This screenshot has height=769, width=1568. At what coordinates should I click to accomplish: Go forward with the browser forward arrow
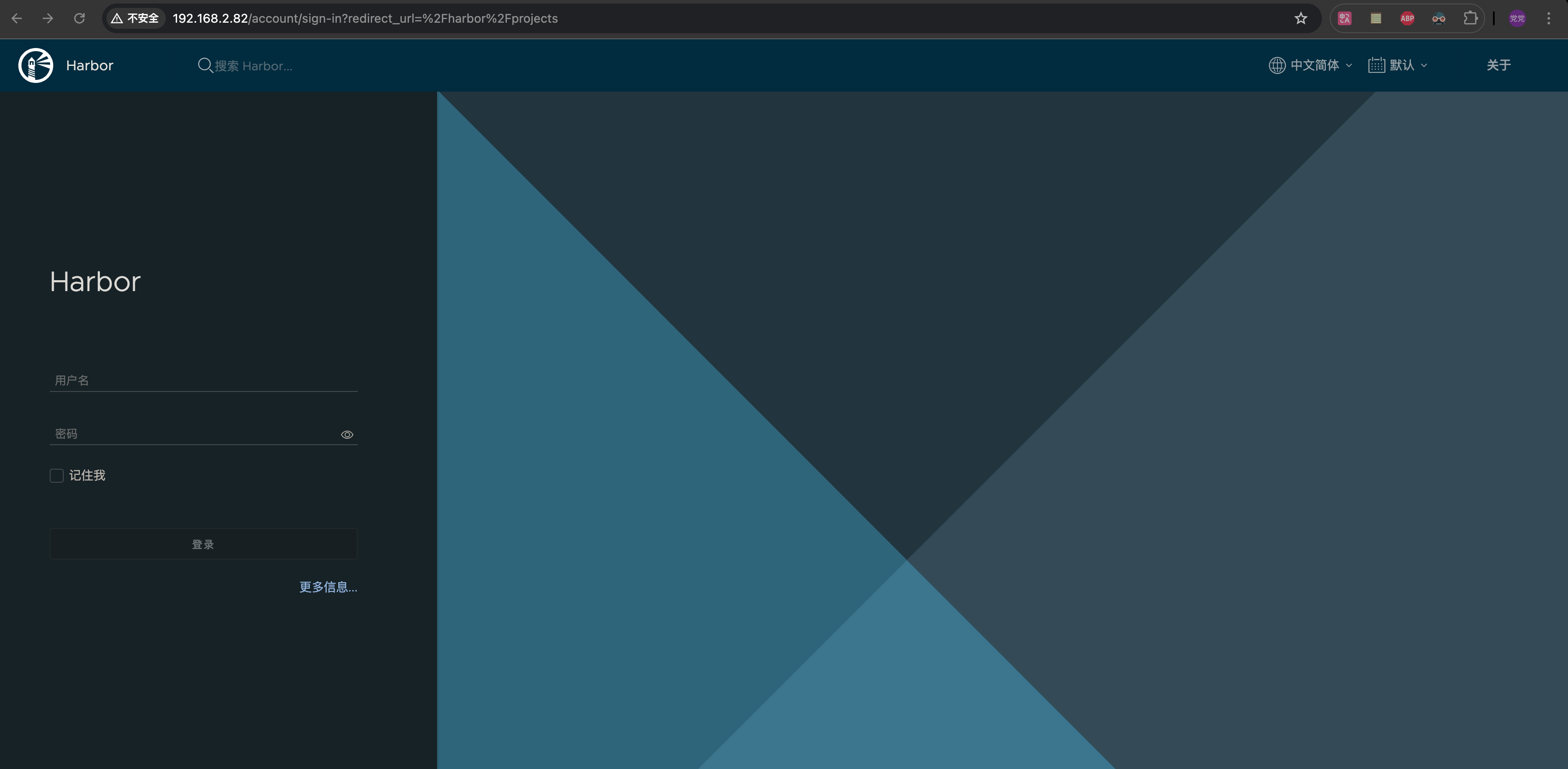48,18
